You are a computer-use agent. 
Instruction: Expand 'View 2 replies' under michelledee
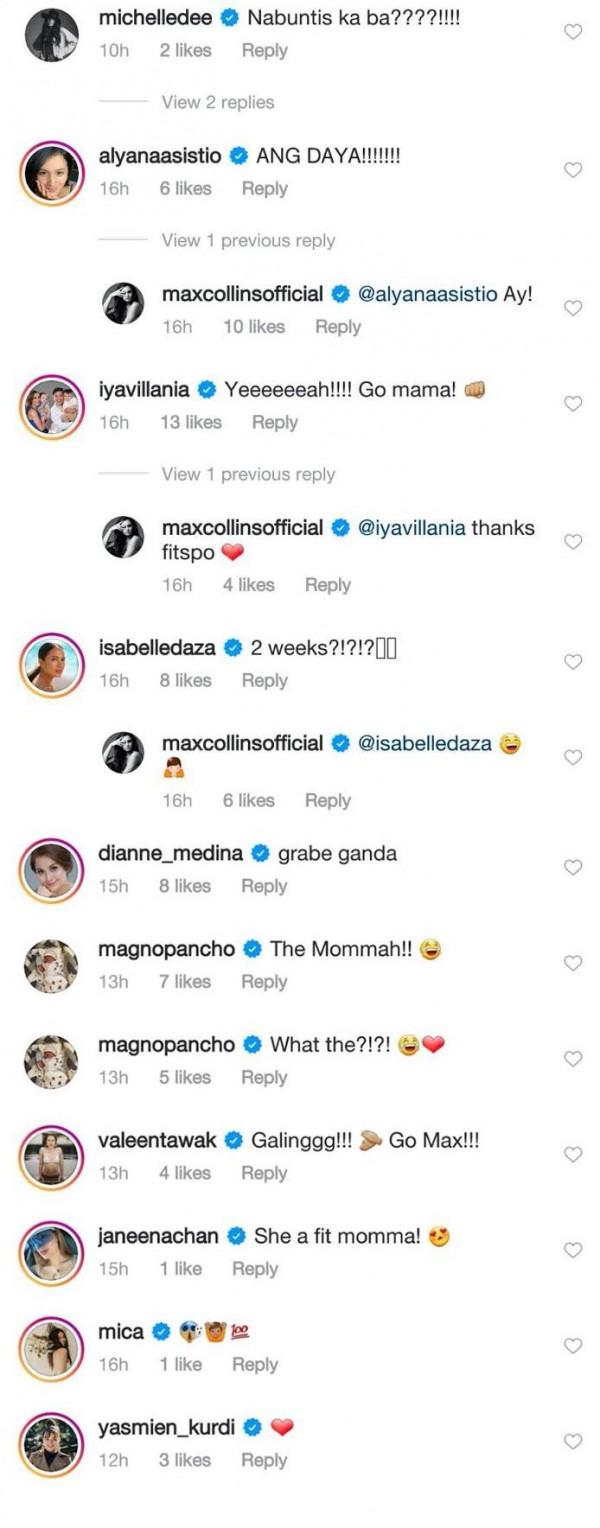click(217, 102)
